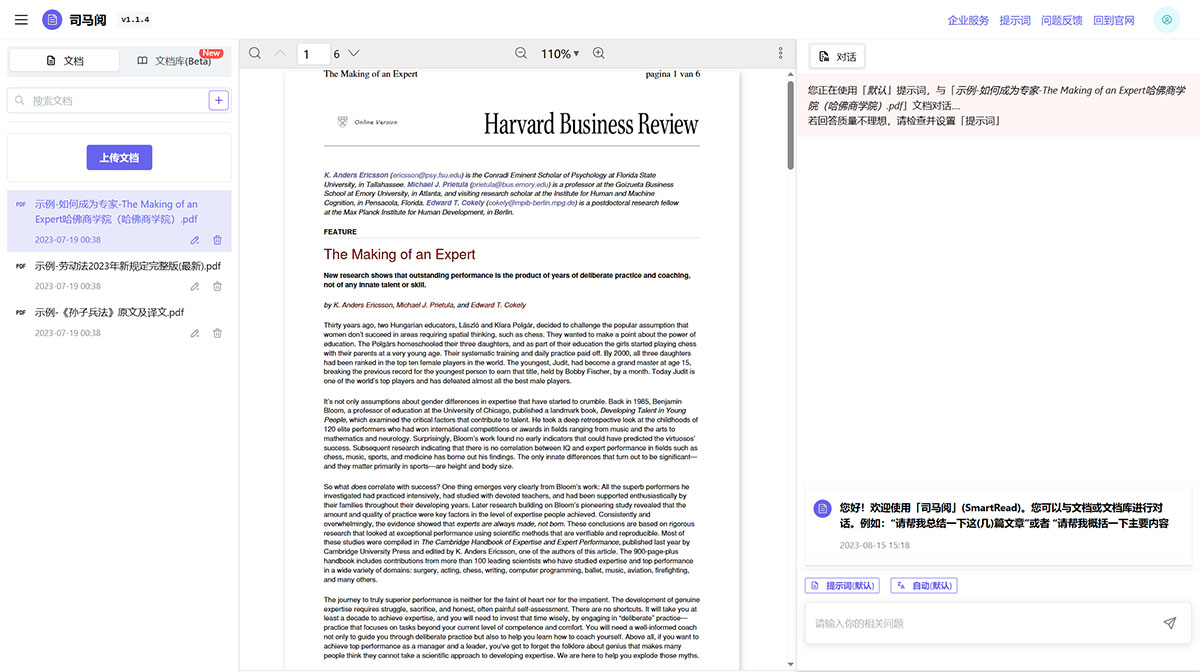
Task: Click the up chevron for the previous page
Action: 281,53
